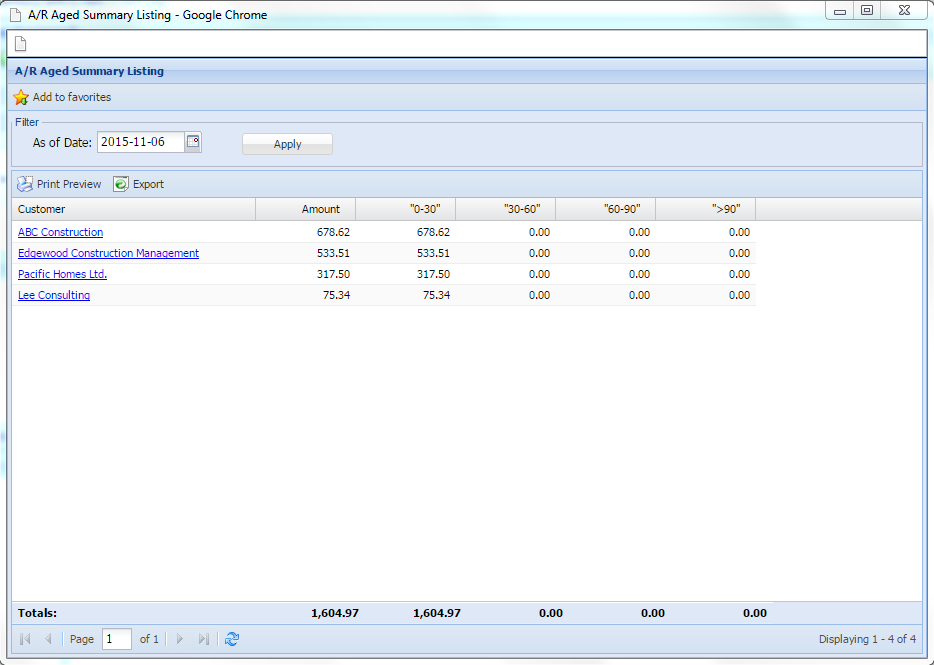Click the Print Preview printer icon

[25, 184]
